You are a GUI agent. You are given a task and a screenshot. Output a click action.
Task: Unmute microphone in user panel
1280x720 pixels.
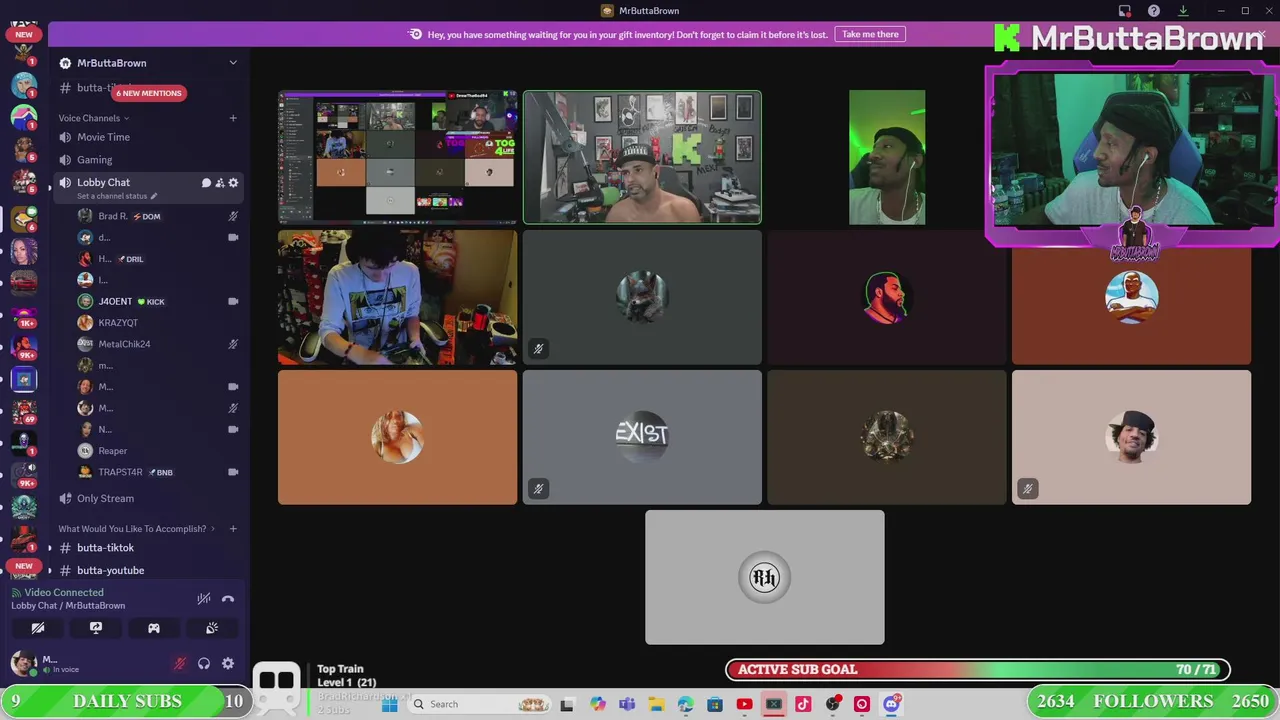point(180,664)
